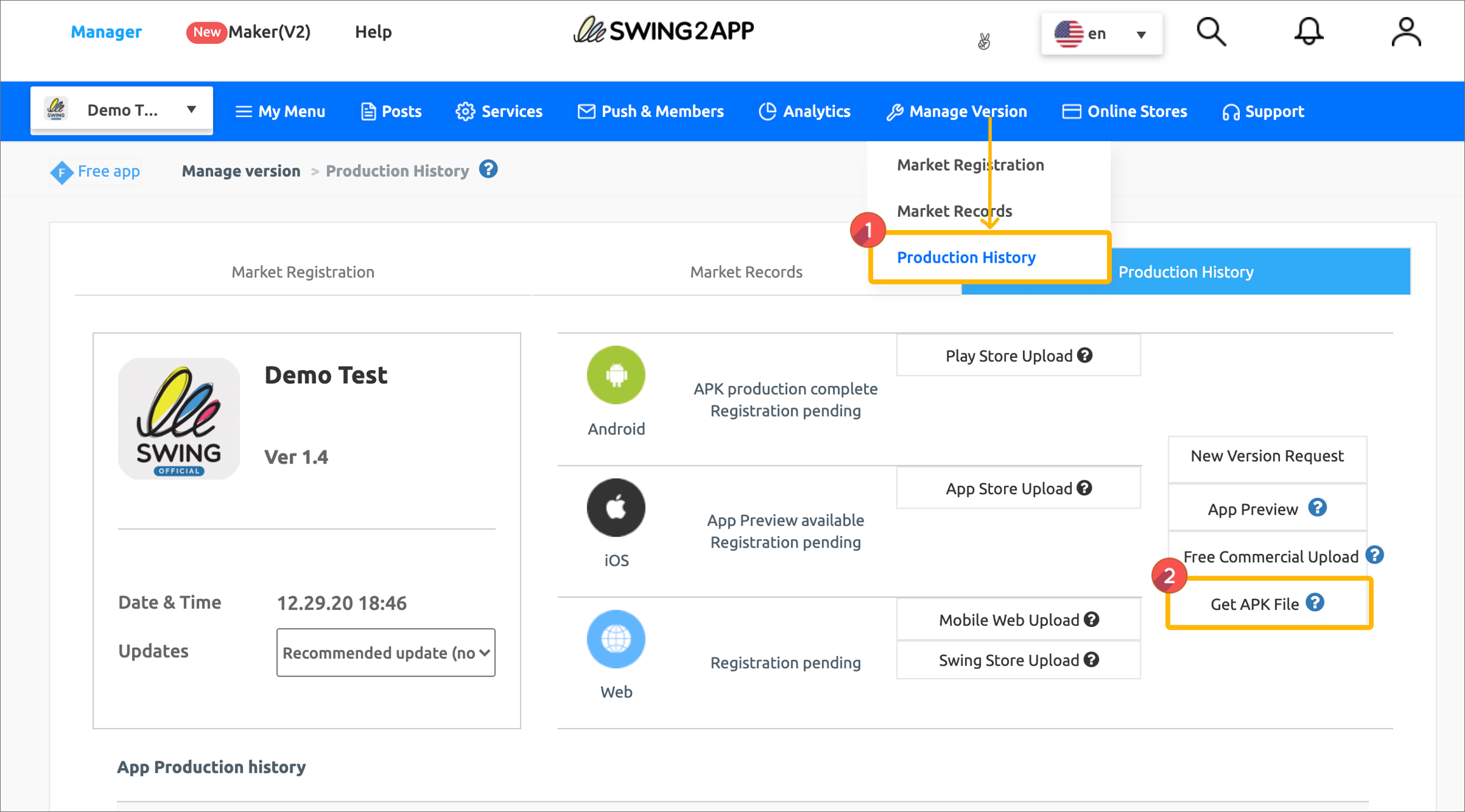
Task: Open the Analytics navigation menu
Action: point(804,111)
